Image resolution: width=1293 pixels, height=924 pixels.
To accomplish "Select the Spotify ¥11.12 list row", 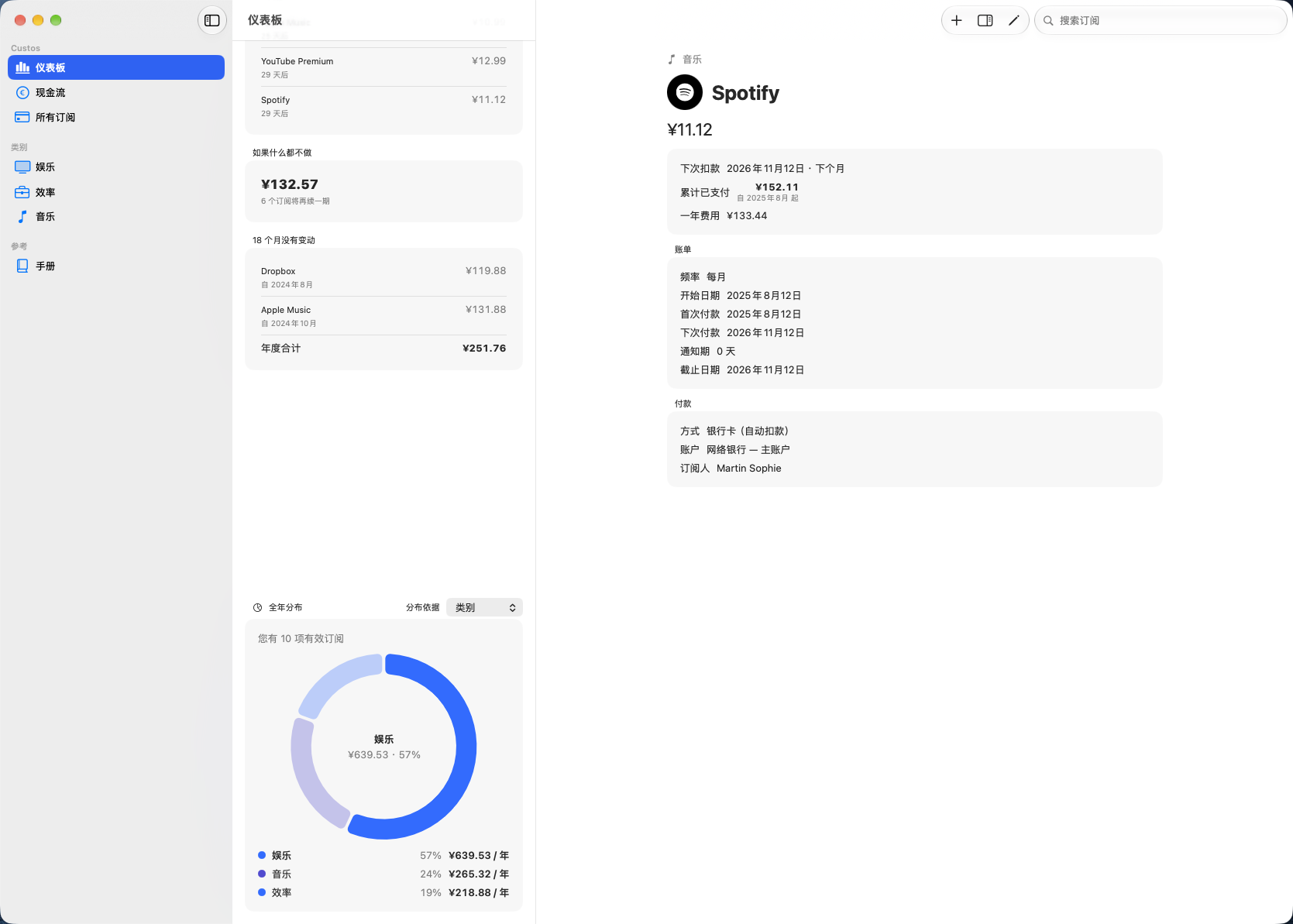I will (x=383, y=106).
